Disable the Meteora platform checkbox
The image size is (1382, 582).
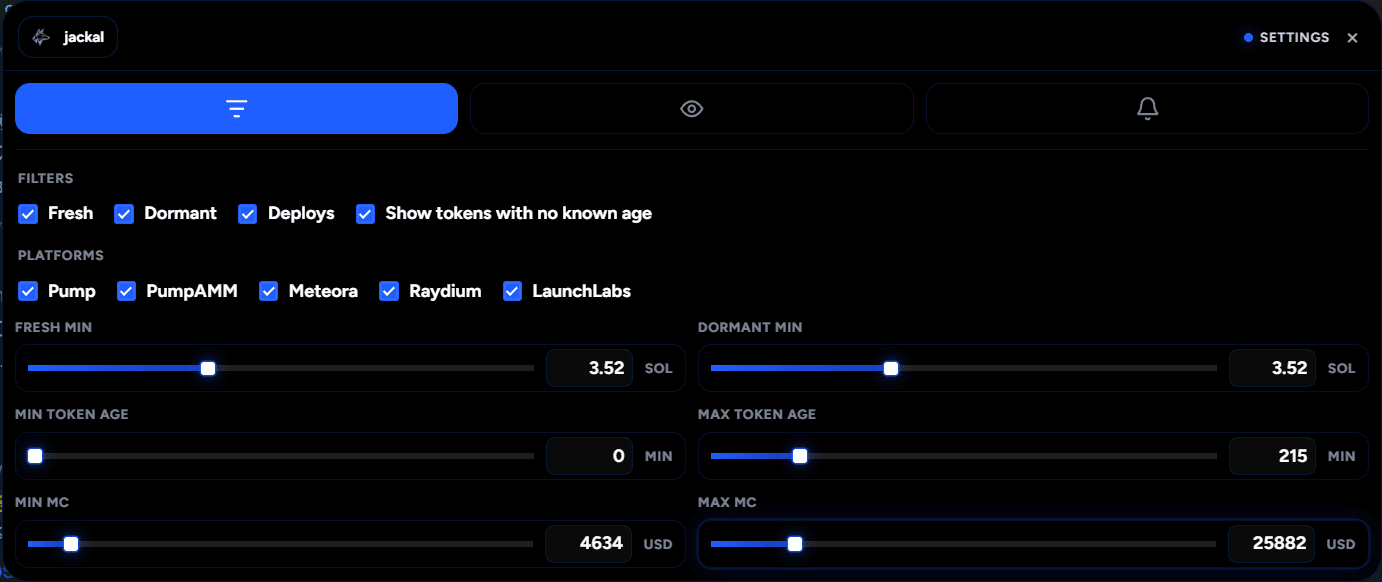click(x=268, y=291)
